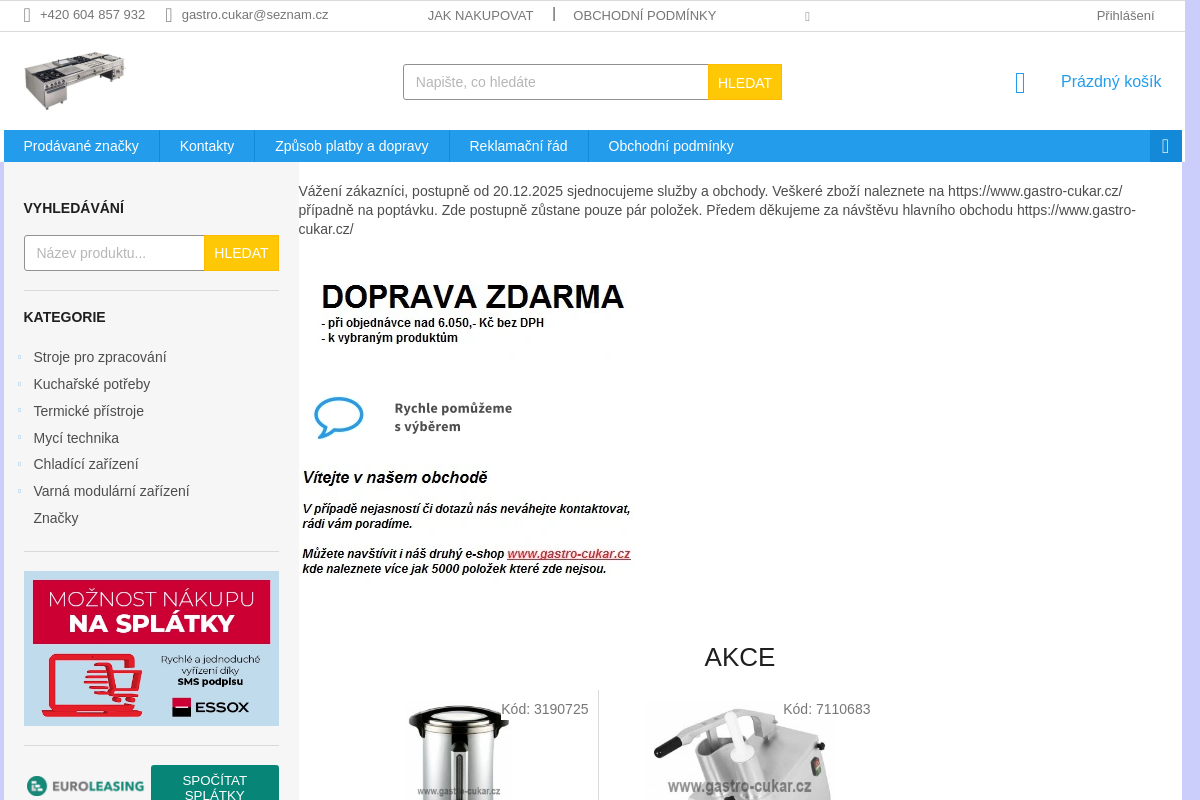This screenshot has width=1200, height=800.
Task: Click the "Napište, co hledáte" search field
Action: 555,81
